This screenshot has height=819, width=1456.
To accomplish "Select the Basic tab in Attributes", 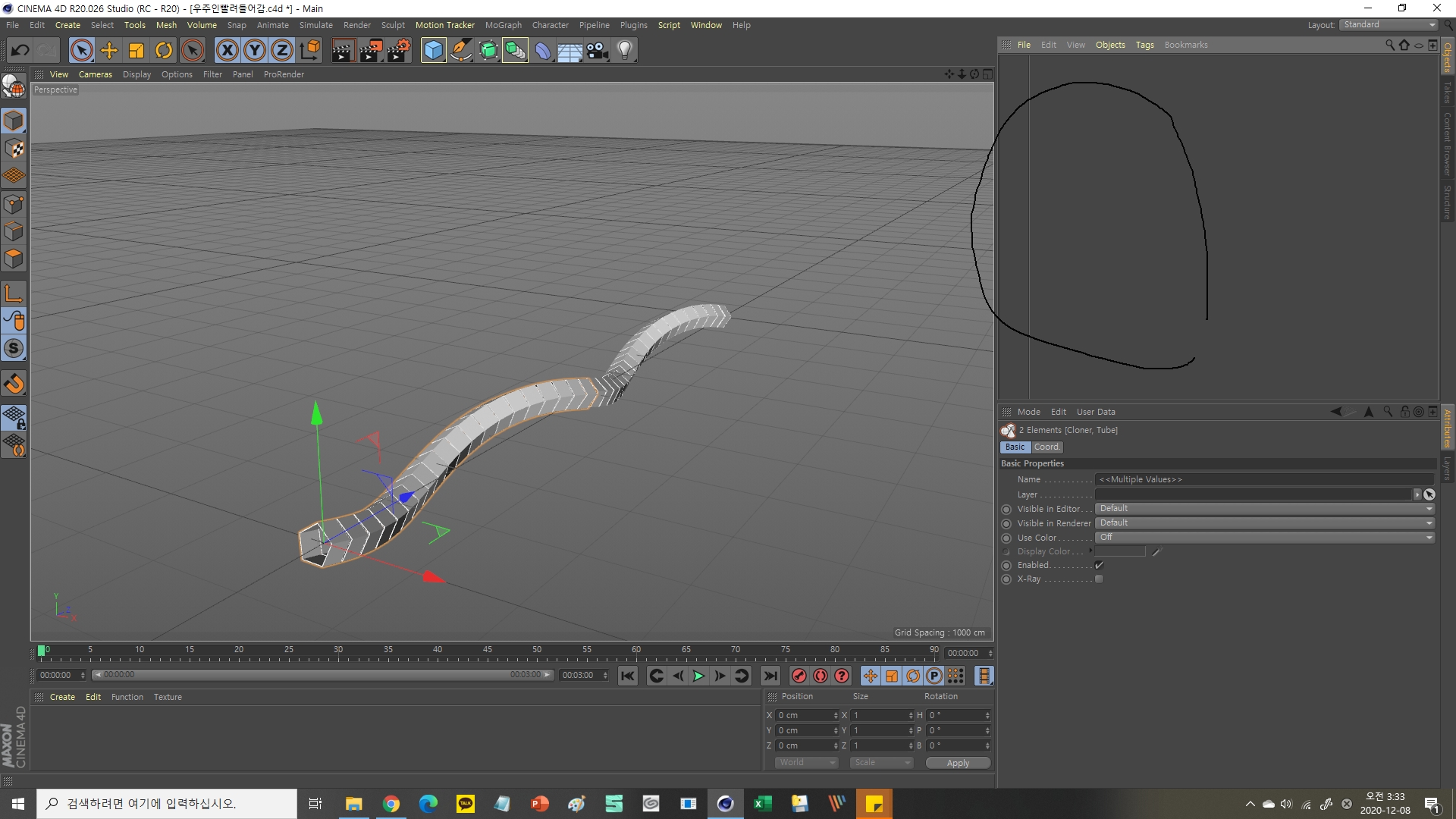I will click(x=1015, y=447).
